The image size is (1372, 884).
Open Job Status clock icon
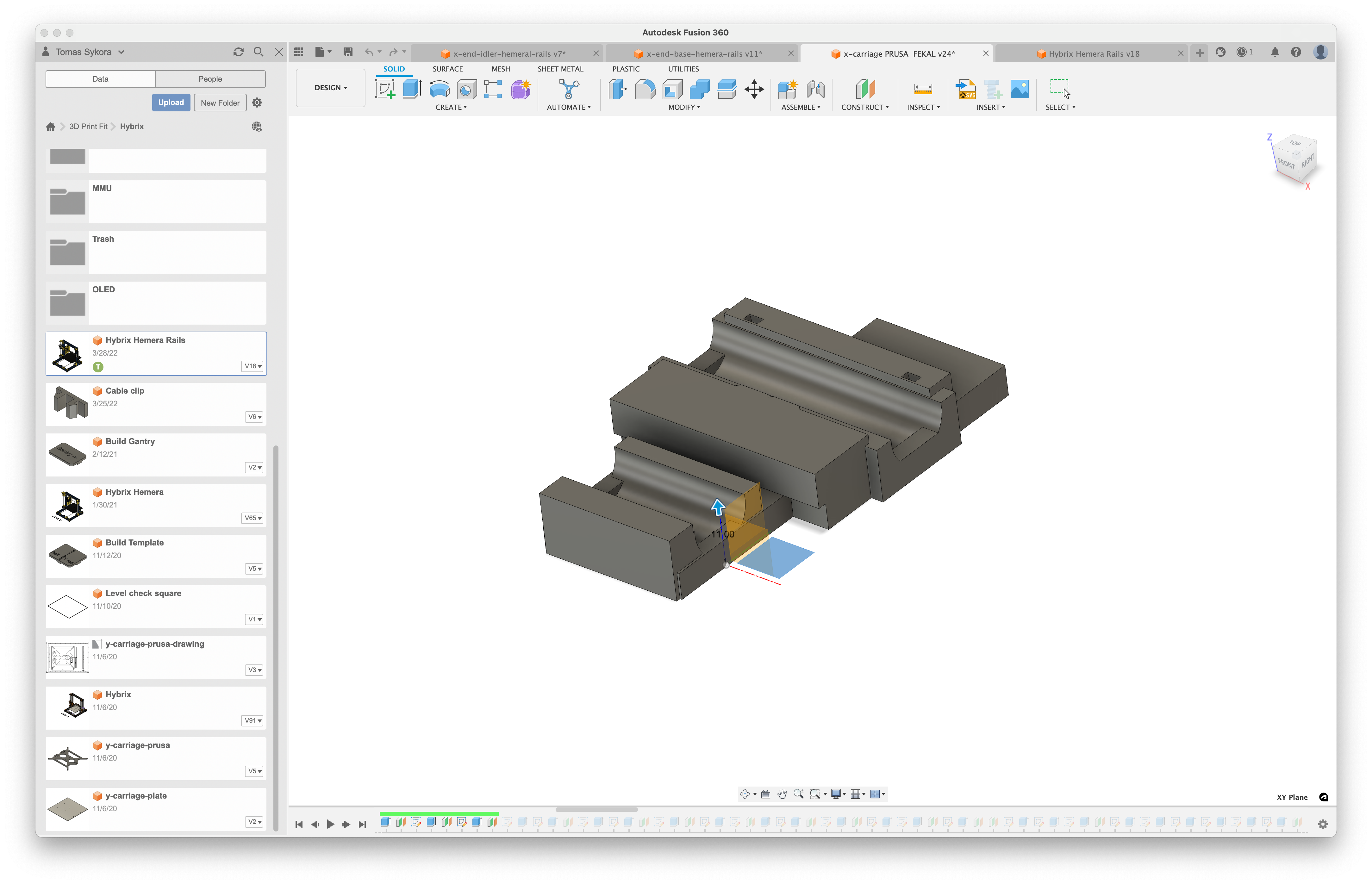click(x=1244, y=52)
